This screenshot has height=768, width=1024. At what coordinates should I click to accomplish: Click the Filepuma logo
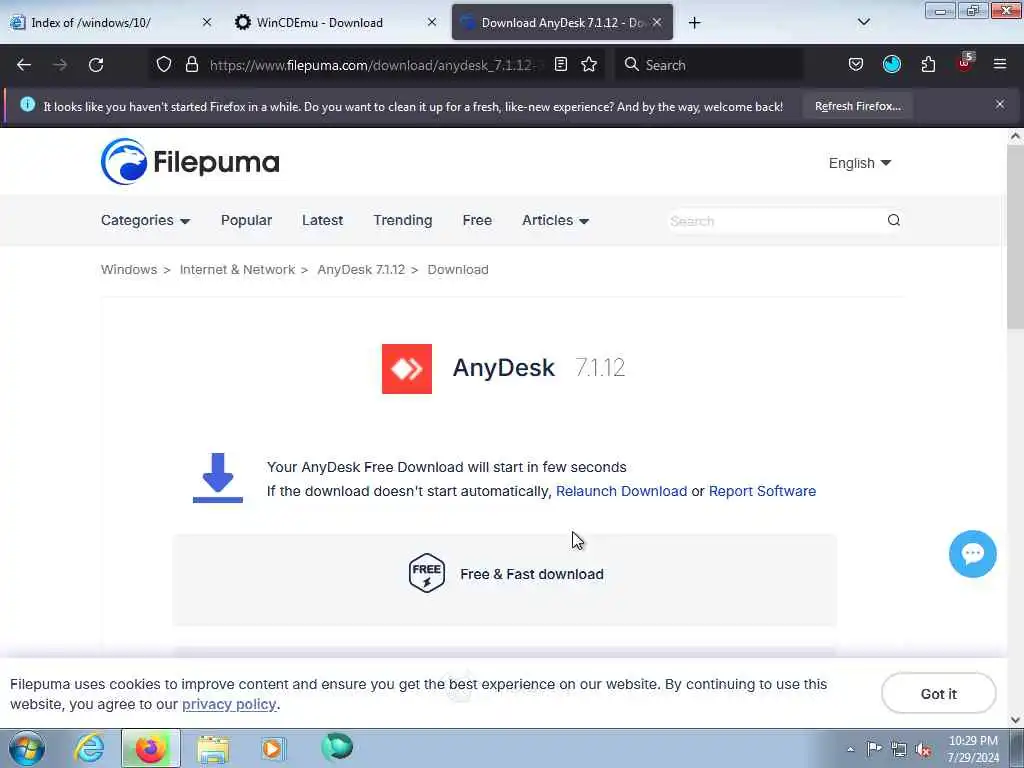(x=190, y=161)
